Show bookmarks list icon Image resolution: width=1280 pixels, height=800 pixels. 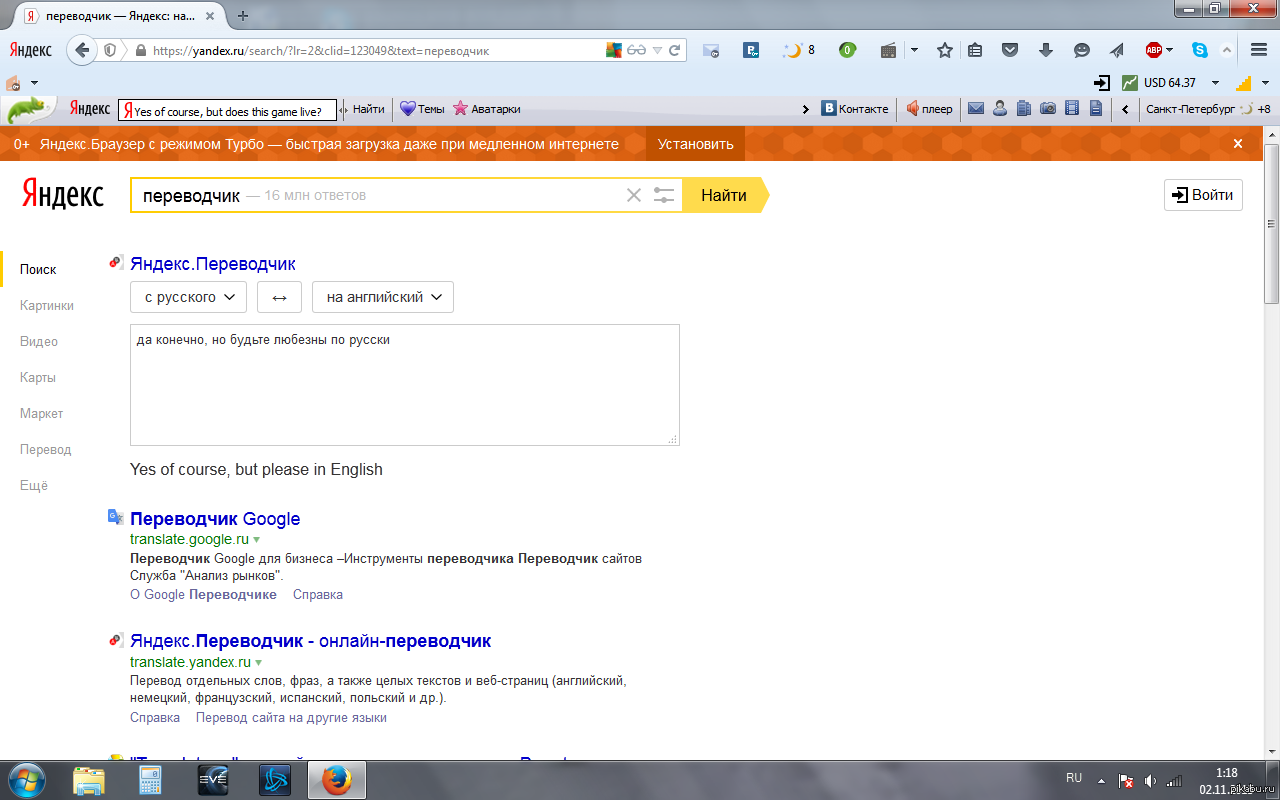pos(975,50)
